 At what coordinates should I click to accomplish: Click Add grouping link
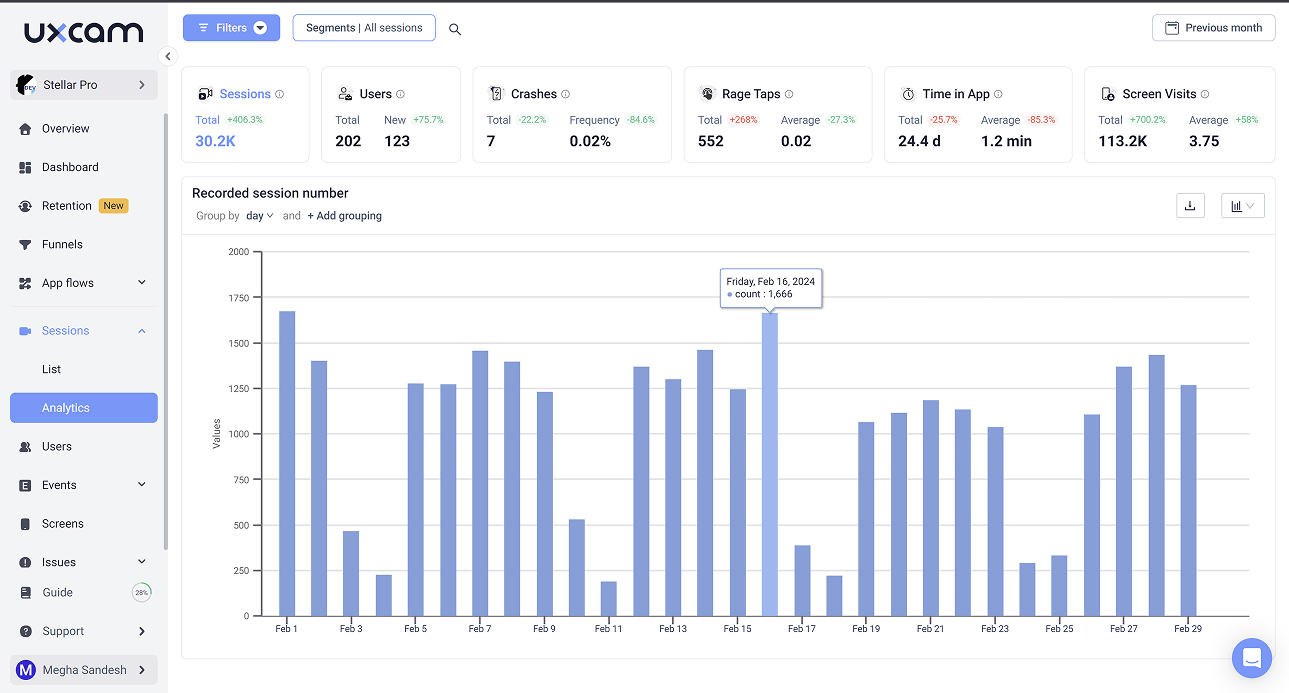coord(344,216)
